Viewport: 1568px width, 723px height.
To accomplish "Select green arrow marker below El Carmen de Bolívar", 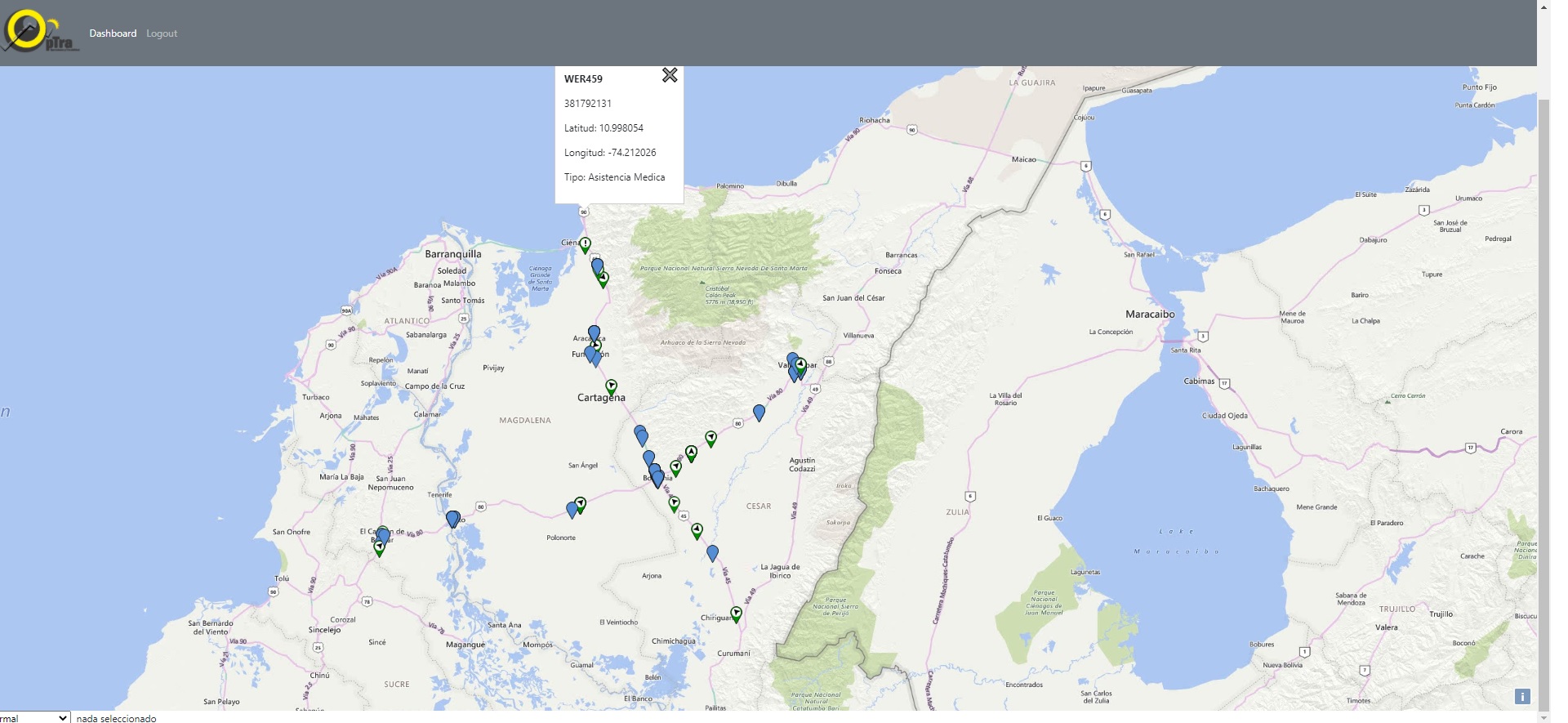I will tap(379, 549).
